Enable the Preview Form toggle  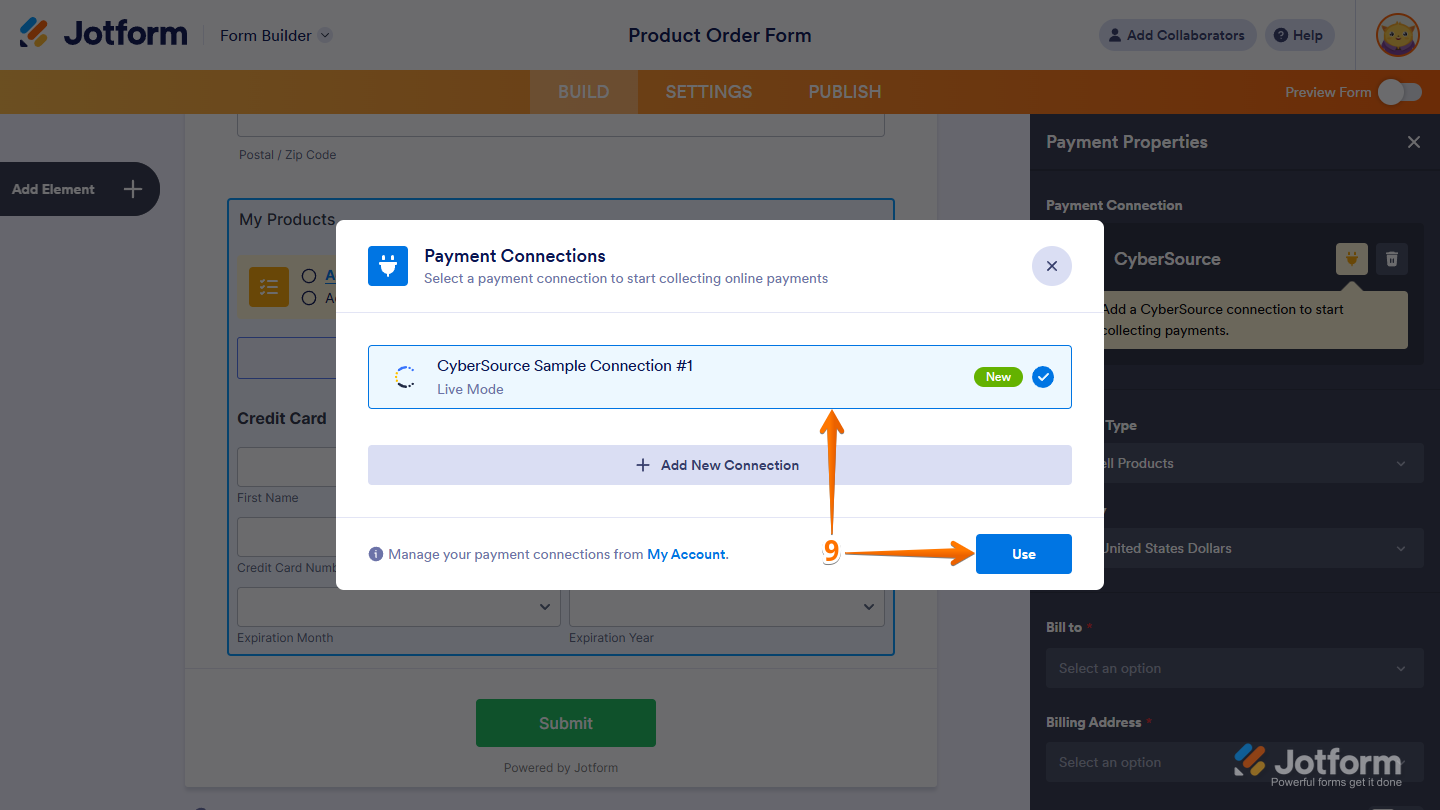1399,91
